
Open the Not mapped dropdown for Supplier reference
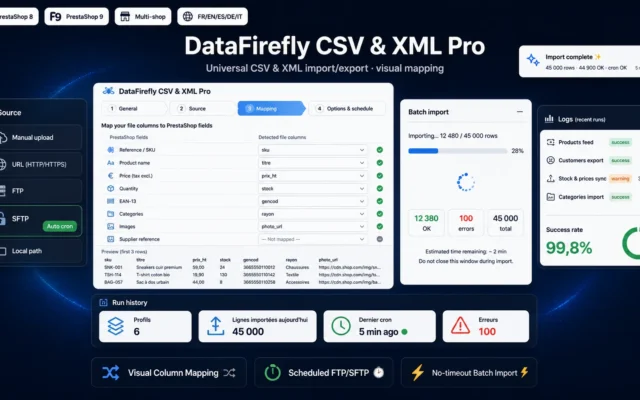coord(313,239)
